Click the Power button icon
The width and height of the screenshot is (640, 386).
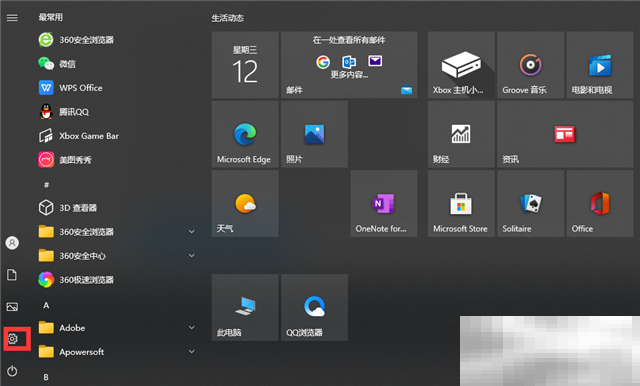(x=12, y=371)
